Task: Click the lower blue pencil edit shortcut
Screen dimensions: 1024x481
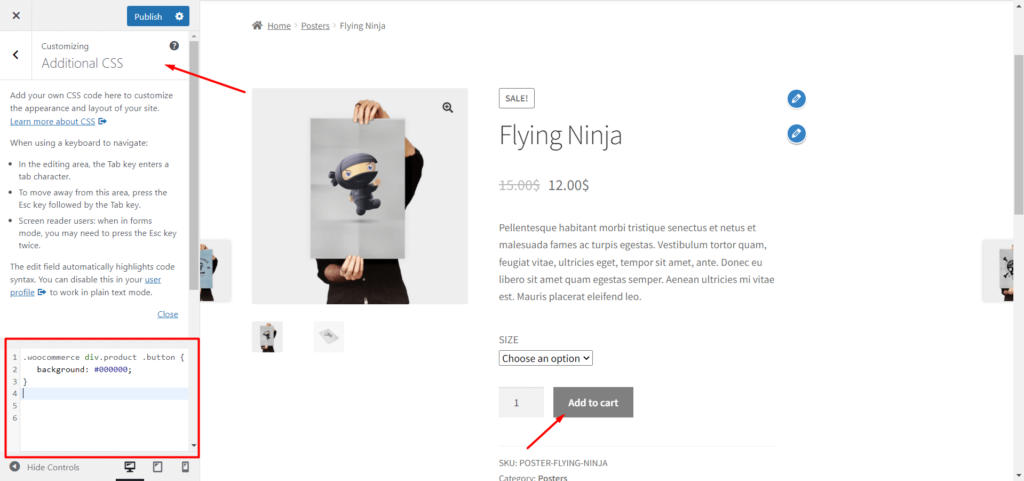Action: [796, 133]
